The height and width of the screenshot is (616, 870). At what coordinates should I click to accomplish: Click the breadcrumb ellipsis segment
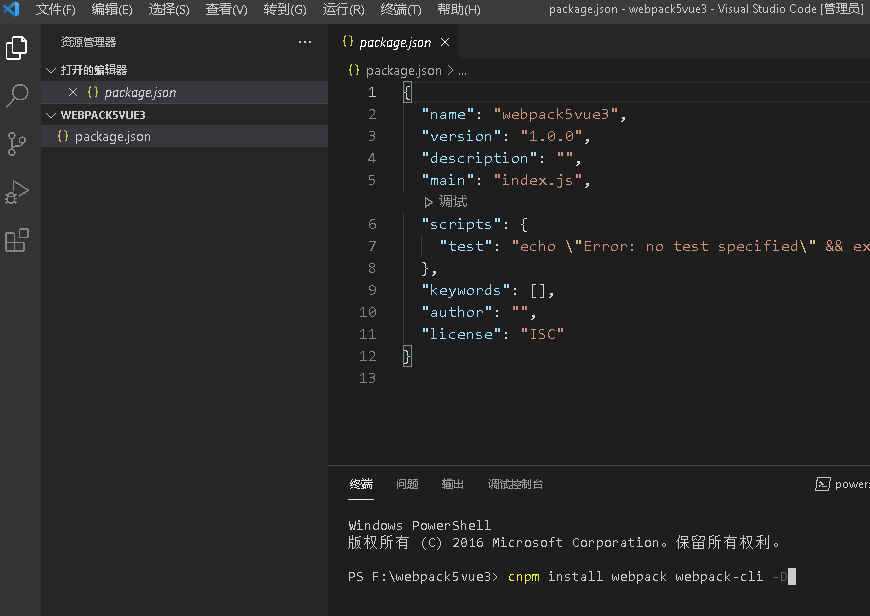pos(462,72)
